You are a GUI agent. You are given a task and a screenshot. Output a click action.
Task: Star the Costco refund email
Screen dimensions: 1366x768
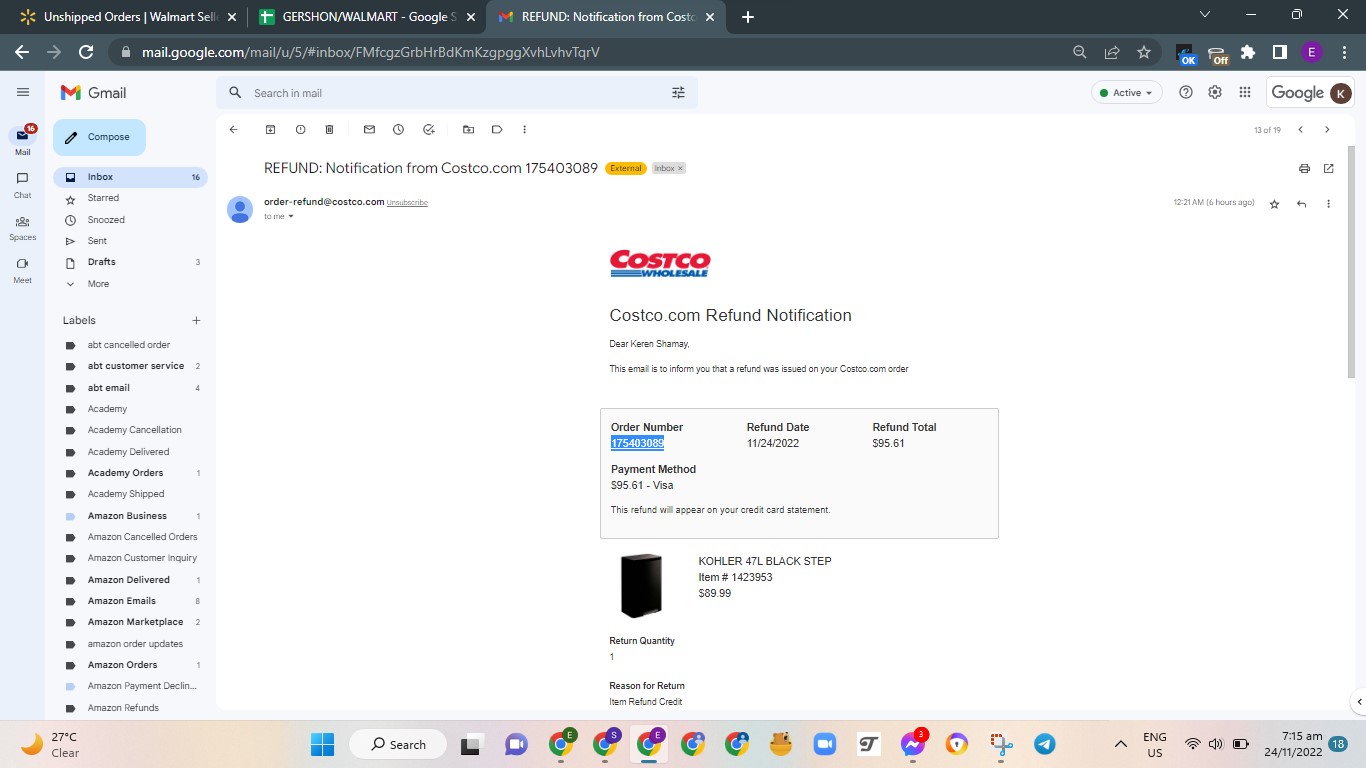(x=1274, y=203)
